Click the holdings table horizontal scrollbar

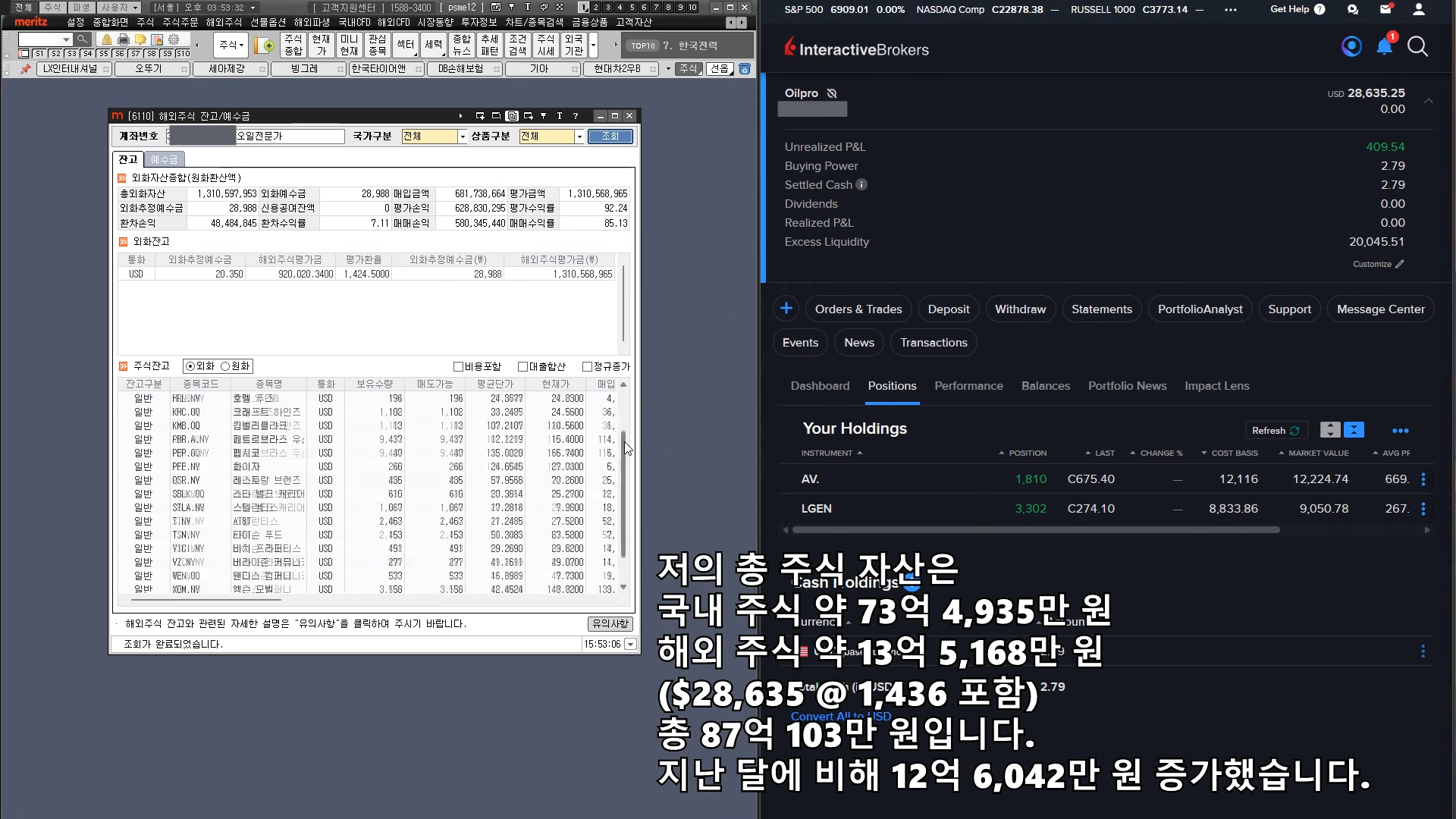pos(1031,530)
